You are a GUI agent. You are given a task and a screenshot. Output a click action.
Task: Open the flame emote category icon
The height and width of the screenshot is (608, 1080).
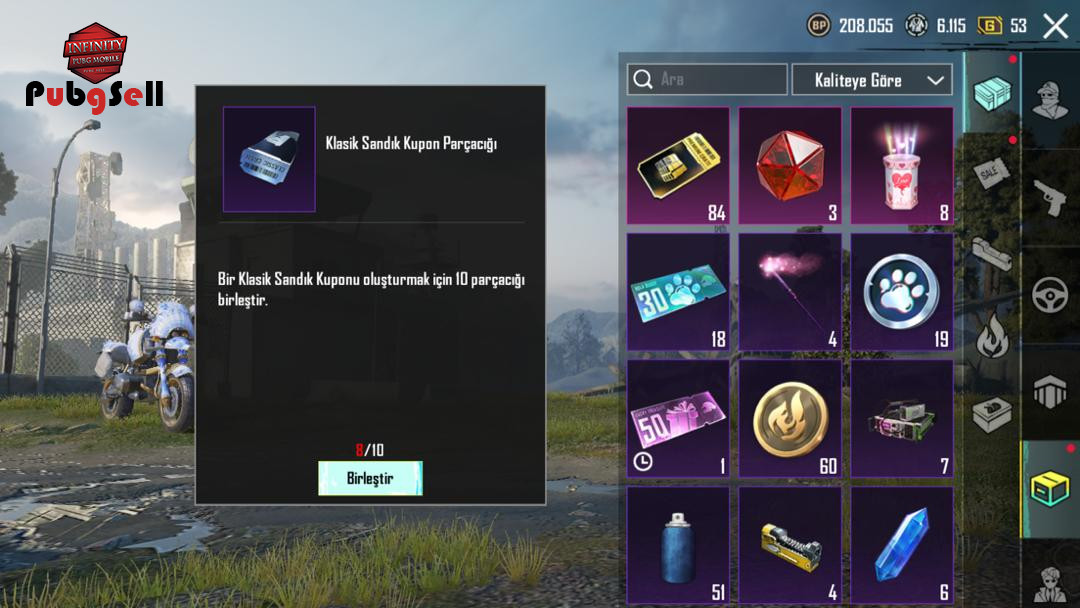point(992,335)
